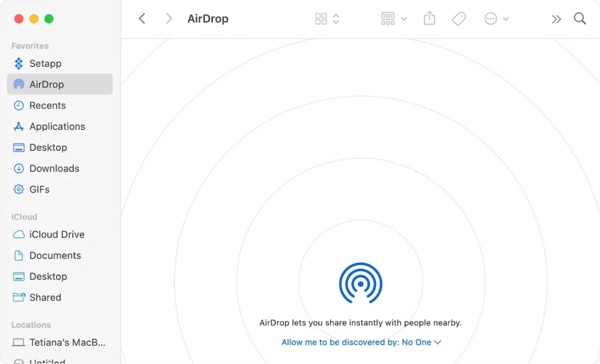600x364 pixels.
Task: Zoom the window with green button
Action: 49,19
